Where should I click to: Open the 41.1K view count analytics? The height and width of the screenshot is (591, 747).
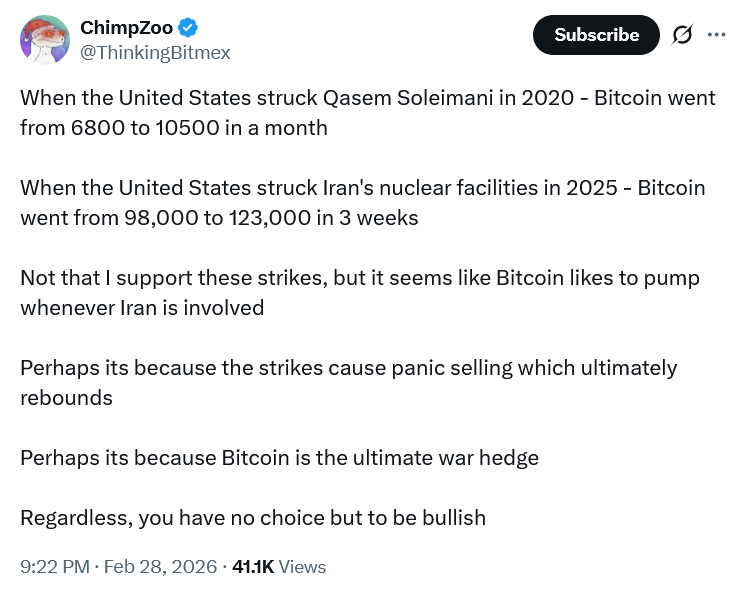pos(252,566)
